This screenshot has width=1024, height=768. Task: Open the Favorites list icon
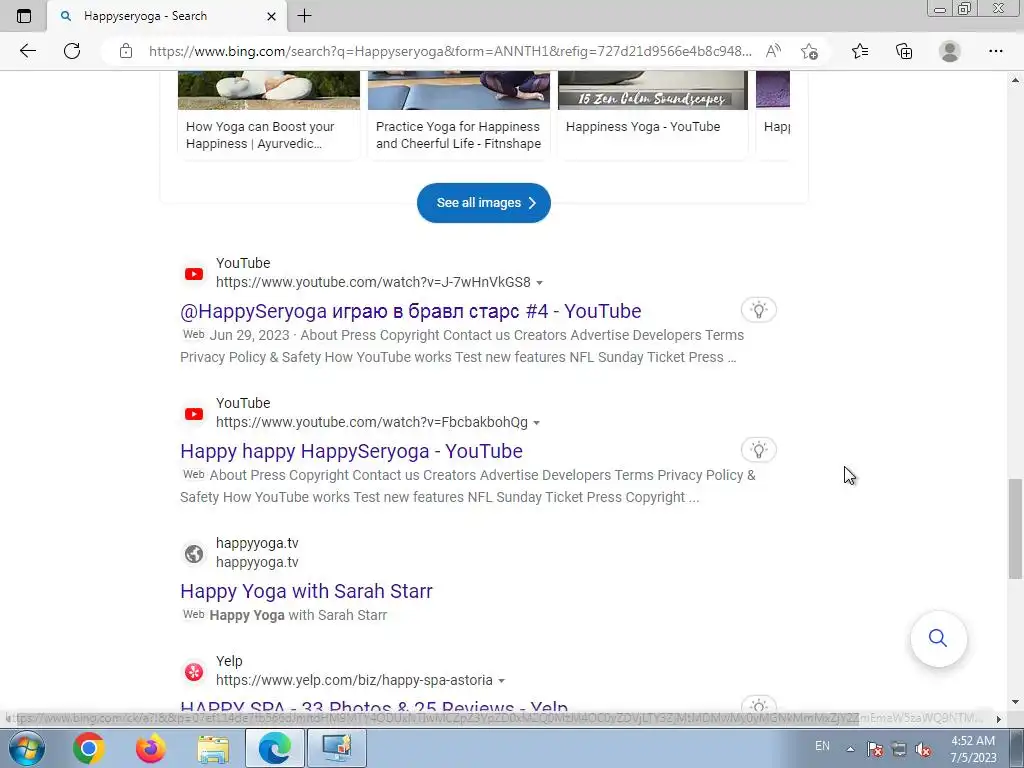click(x=860, y=51)
